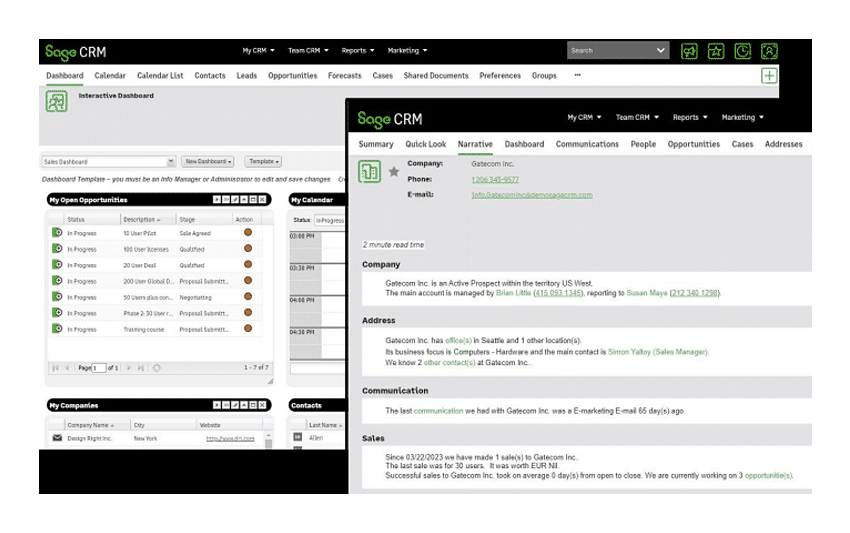Switch to the Calendar tab

tap(110, 76)
